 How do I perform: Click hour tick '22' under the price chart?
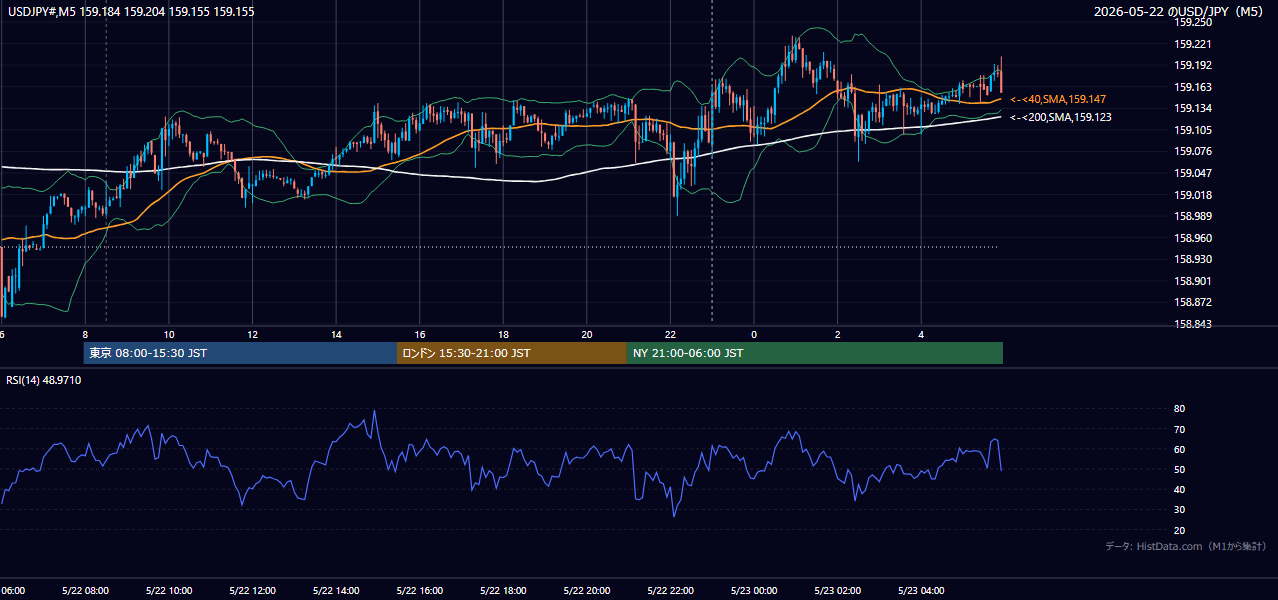coord(670,334)
